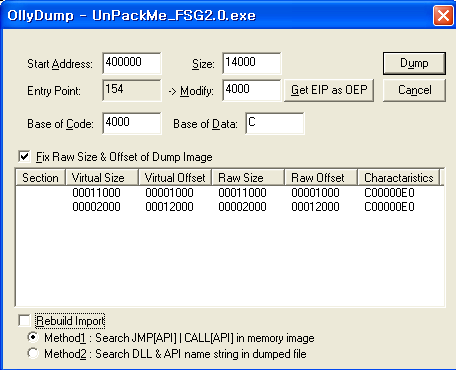Sort by Virtual Size column header

[102, 178]
